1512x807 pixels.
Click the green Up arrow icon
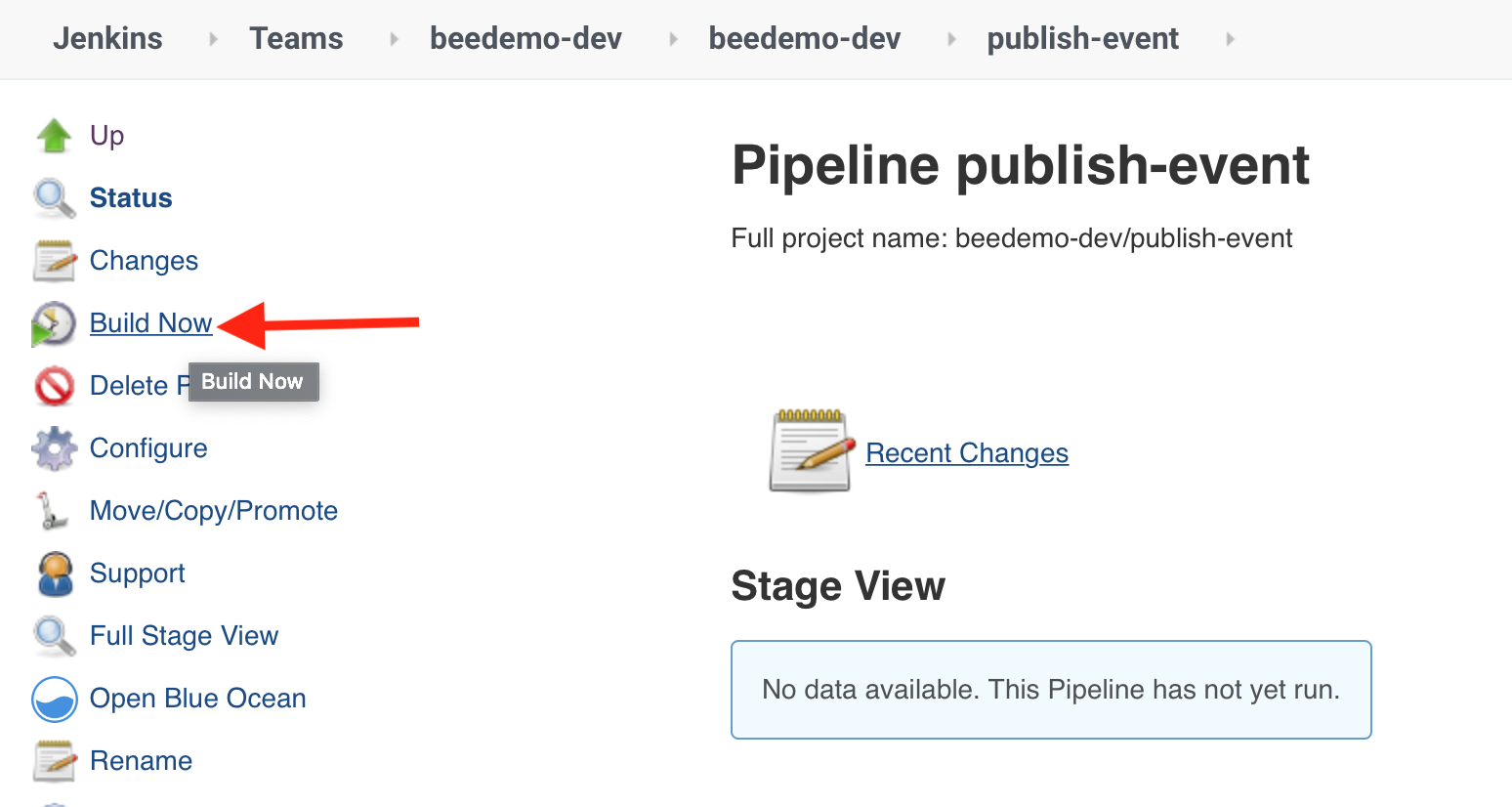[x=54, y=136]
